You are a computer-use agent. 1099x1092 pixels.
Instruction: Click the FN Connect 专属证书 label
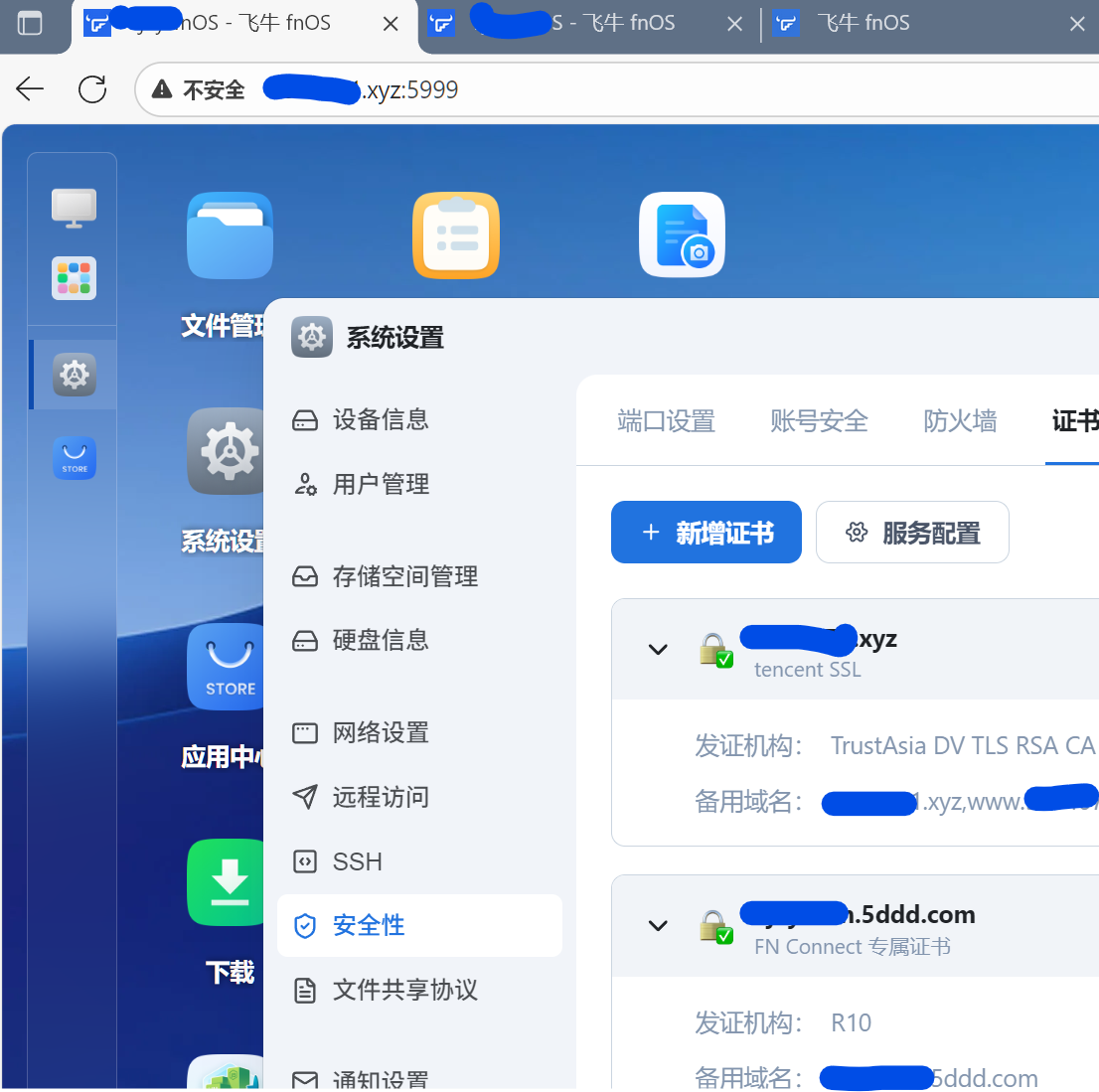853,947
